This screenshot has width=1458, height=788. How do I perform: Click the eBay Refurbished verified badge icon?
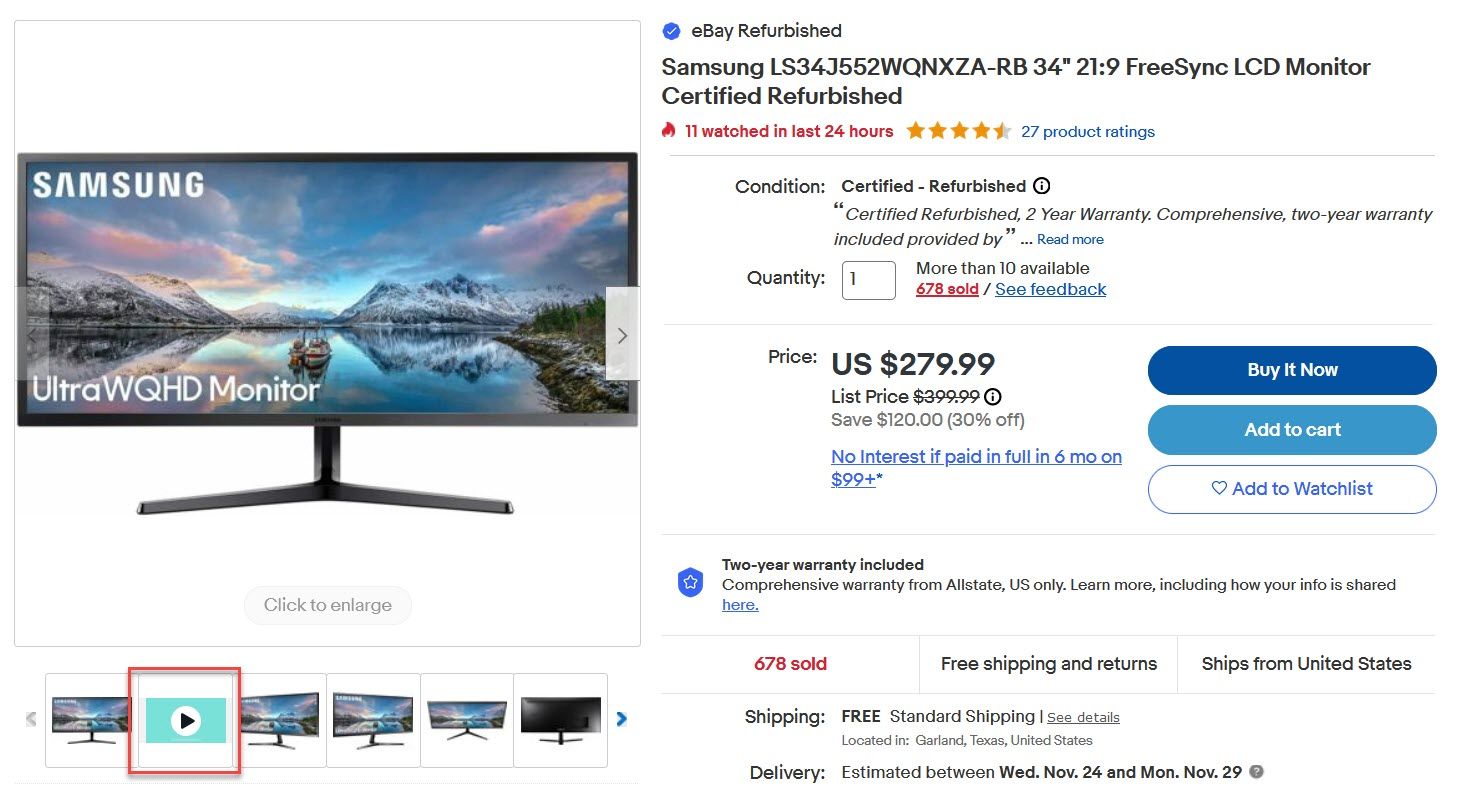(x=671, y=31)
